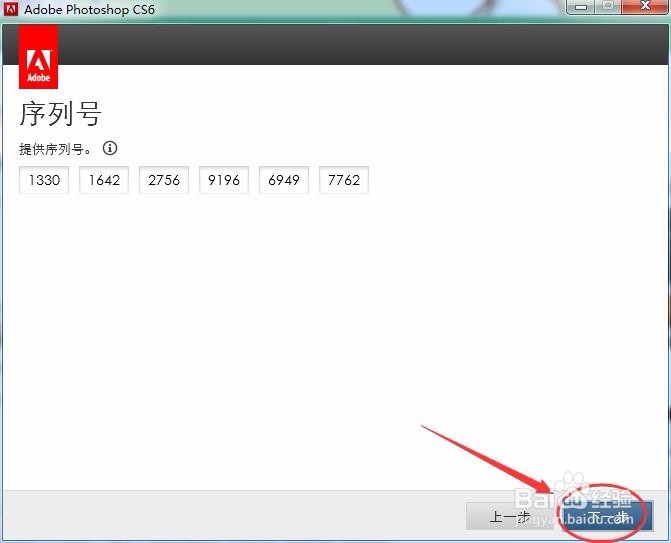Viewport: 671px width, 543px height.
Task: Proceed with the 下一步 button
Action: (x=608, y=516)
